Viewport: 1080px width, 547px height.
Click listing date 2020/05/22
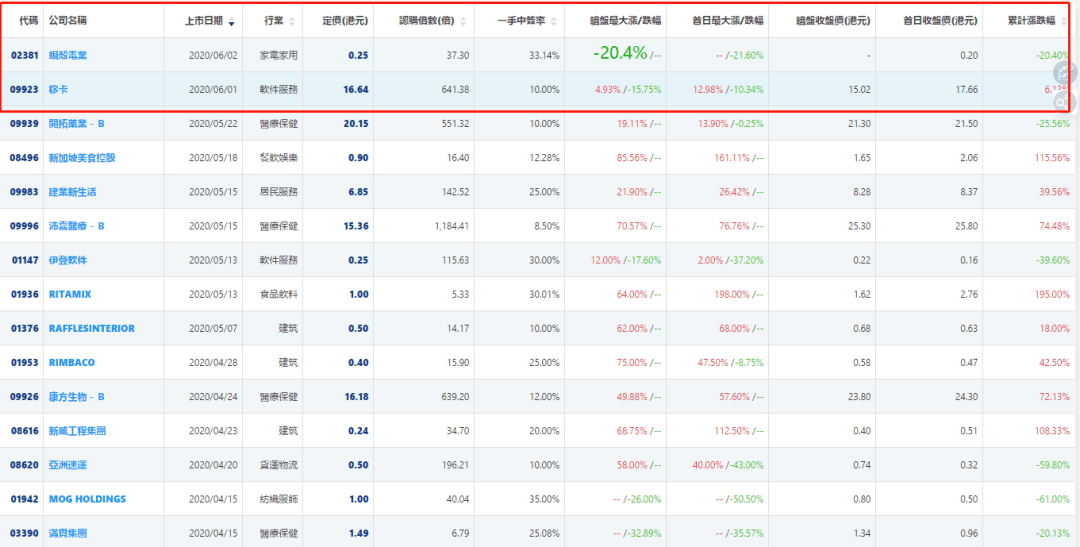213,124
